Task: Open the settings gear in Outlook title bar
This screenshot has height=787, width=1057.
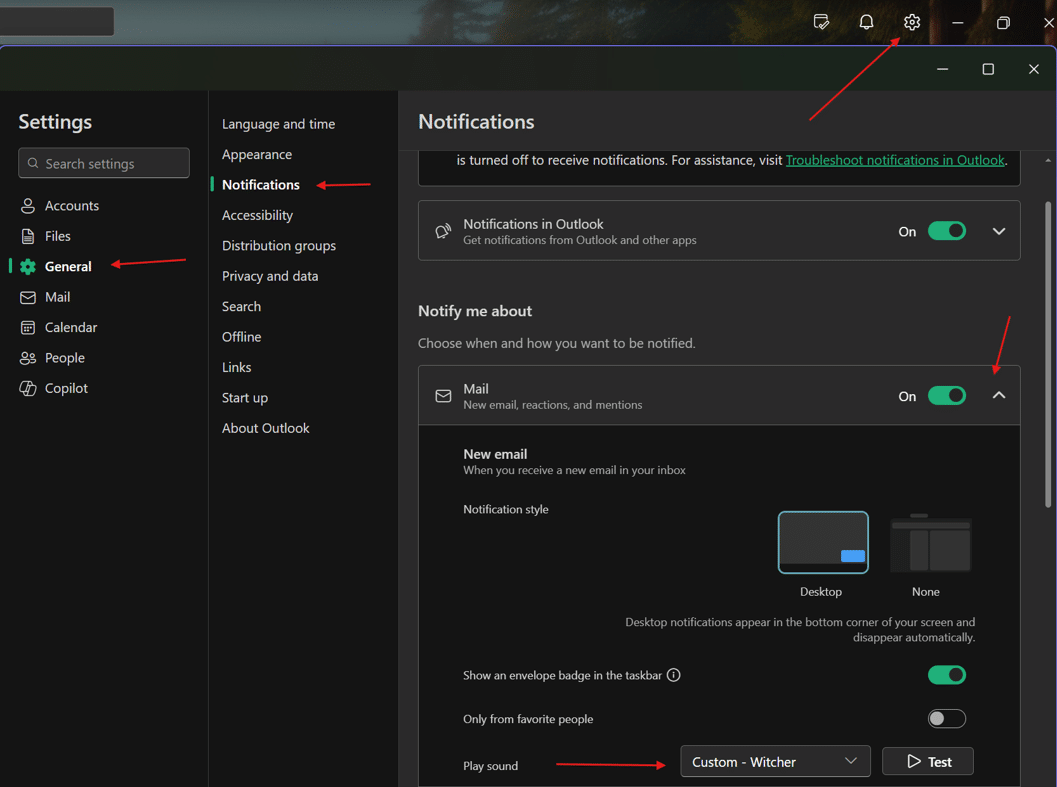Action: (x=911, y=22)
